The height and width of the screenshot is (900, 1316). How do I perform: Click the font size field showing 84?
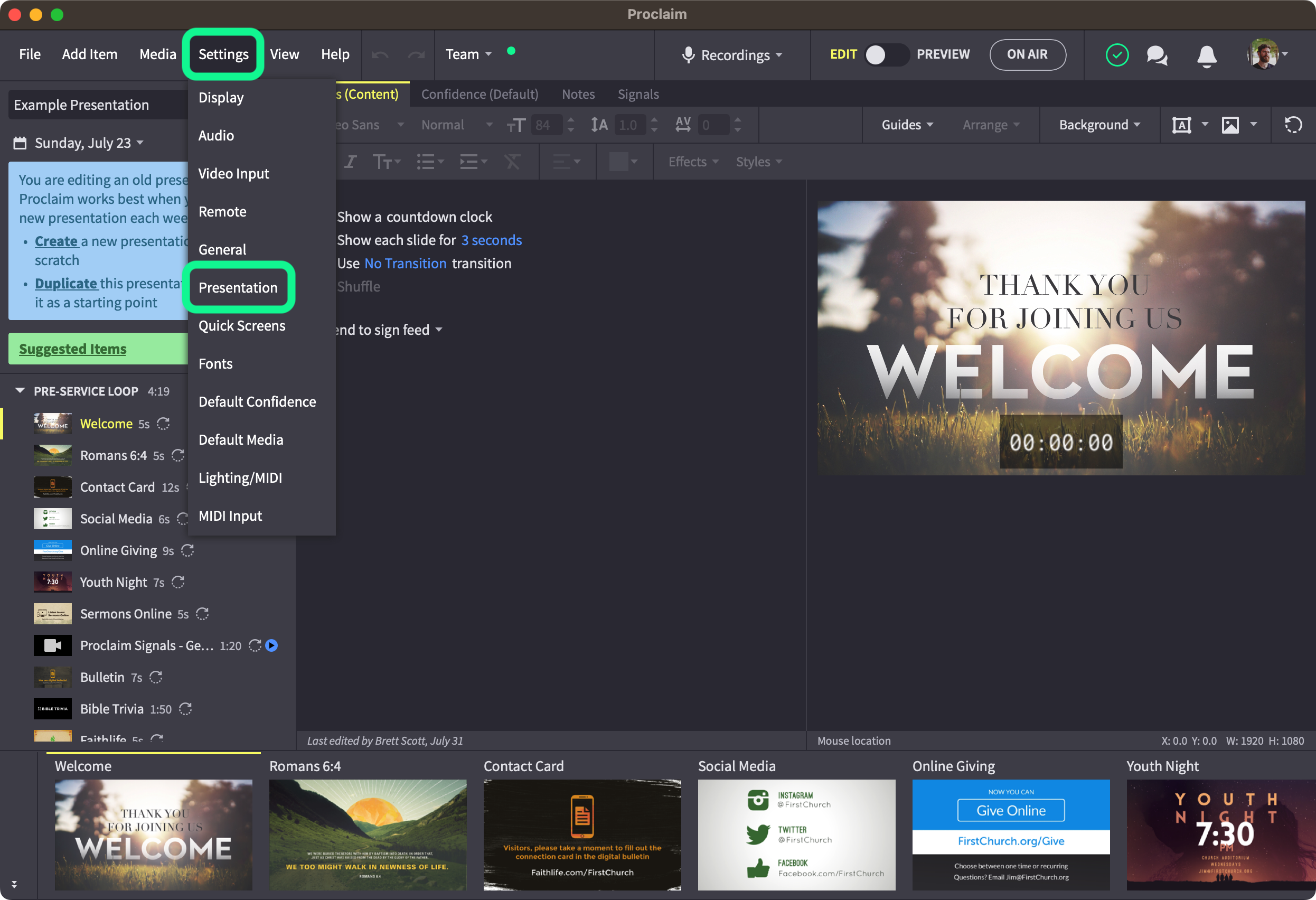tap(547, 125)
